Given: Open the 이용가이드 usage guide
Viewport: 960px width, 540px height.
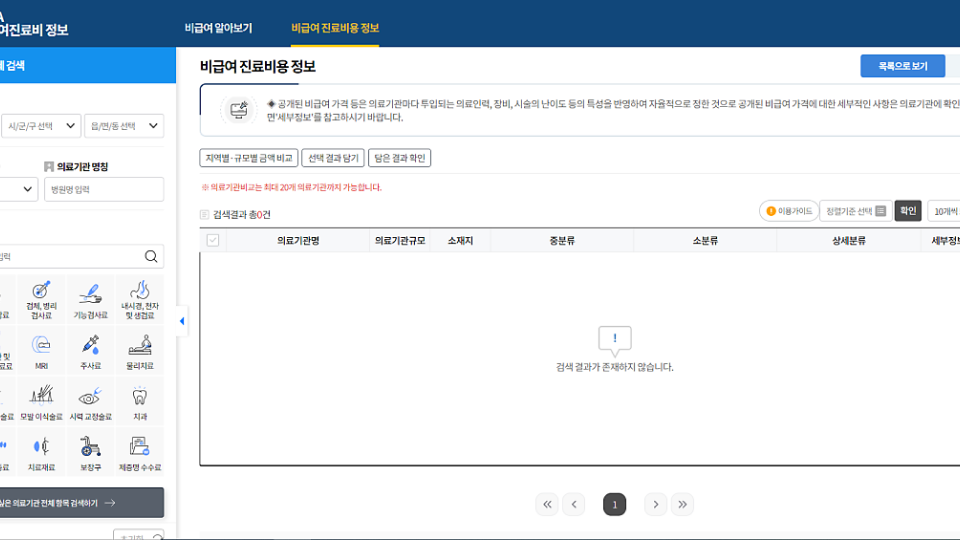Looking at the screenshot, I should (789, 211).
